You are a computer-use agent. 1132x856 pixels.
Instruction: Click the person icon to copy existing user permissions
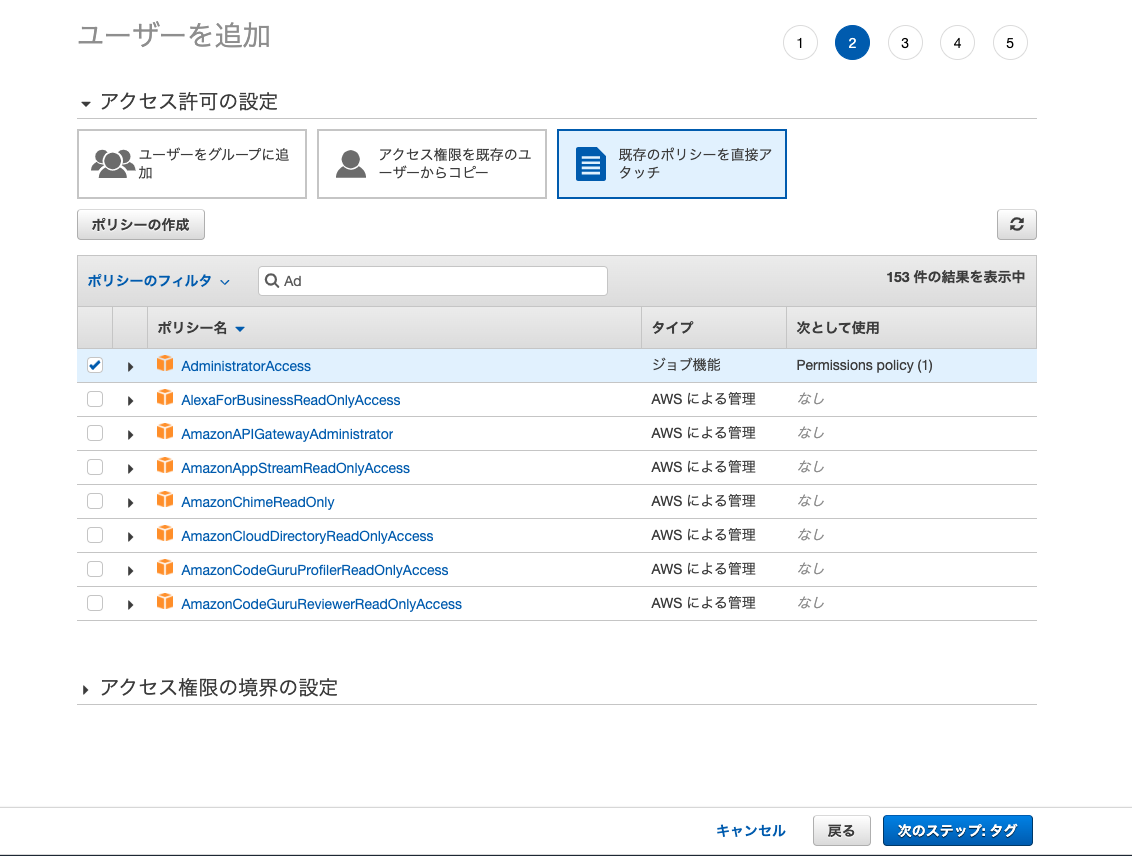[350, 163]
